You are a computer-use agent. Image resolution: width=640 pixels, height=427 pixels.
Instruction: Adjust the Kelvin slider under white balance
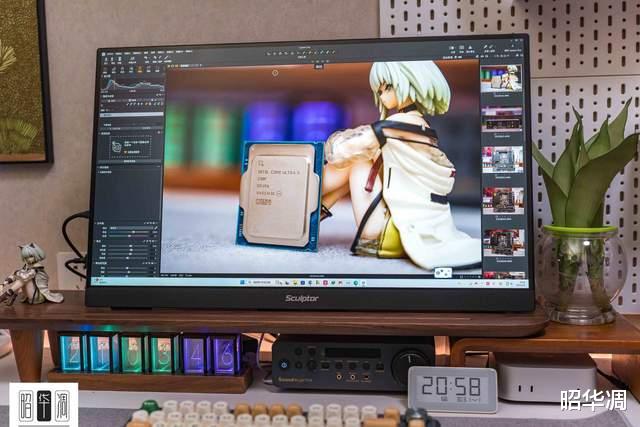pyautogui.click(x=131, y=232)
